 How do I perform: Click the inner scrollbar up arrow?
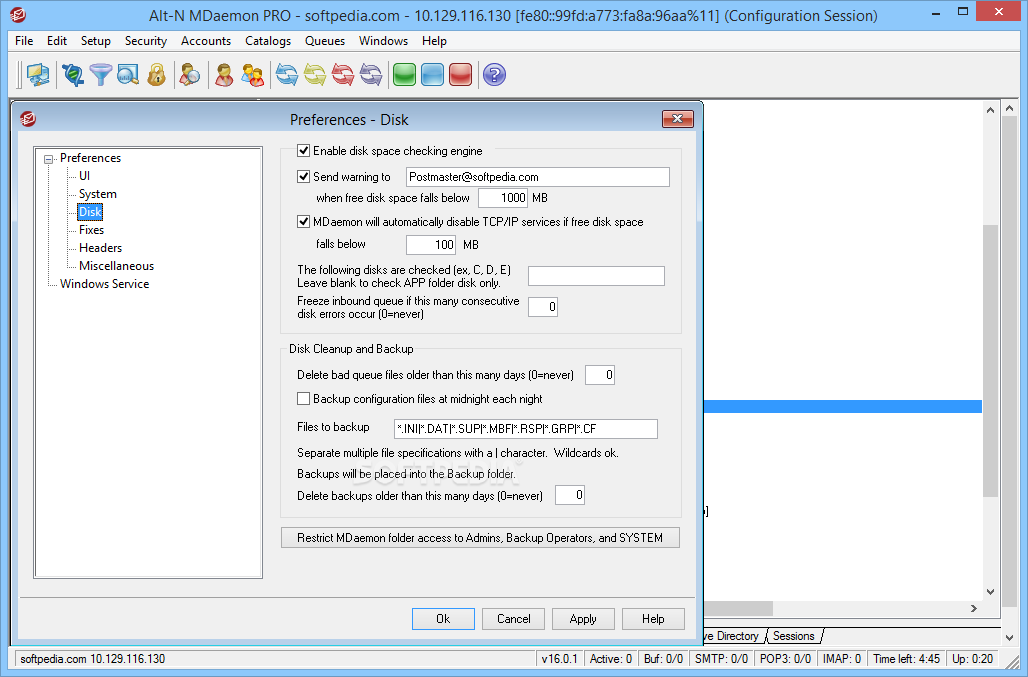(990, 110)
